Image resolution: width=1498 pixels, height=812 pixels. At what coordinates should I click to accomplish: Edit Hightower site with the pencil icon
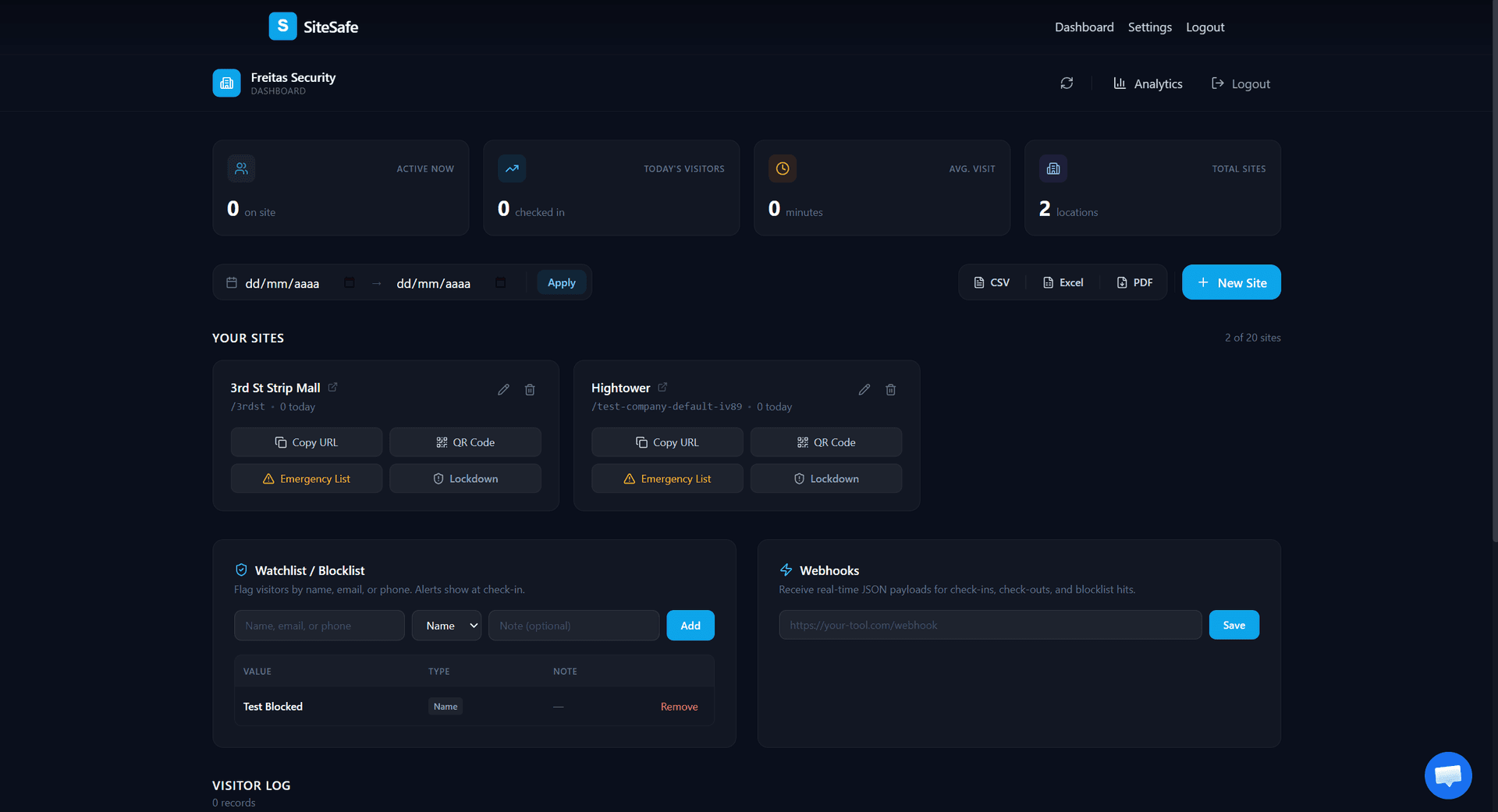point(864,389)
